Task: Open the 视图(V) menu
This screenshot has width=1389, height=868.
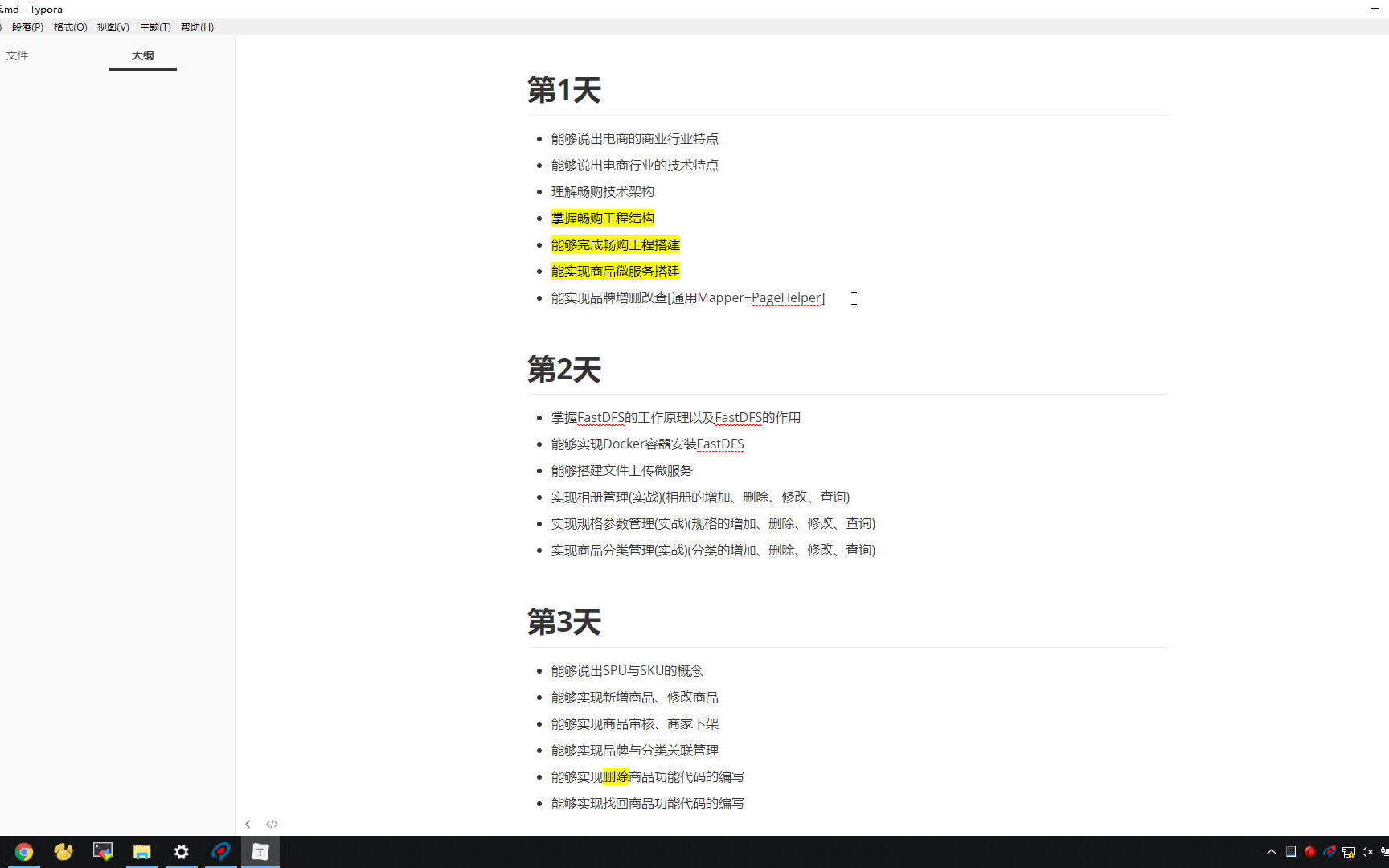Action: click(x=112, y=27)
